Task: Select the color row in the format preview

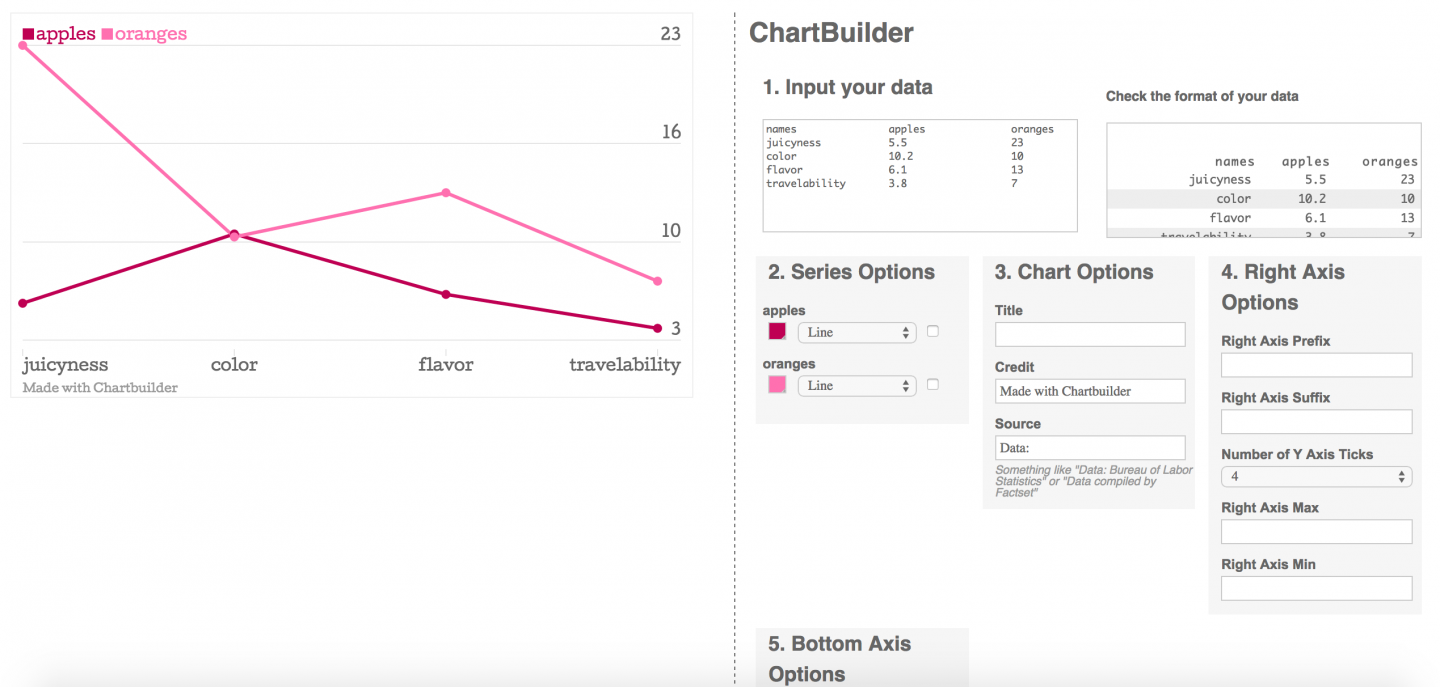Action: (1263, 198)
